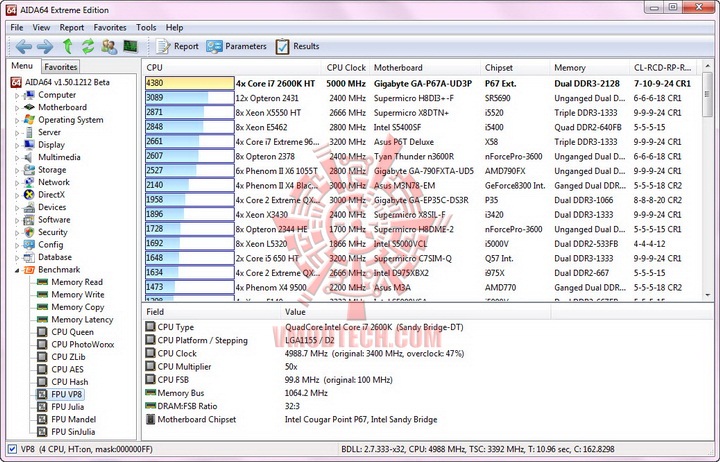Switch to the Favorites tab in the sidebar
The height and width of the screenshot is (462, 720).
(x=61, y=67)
